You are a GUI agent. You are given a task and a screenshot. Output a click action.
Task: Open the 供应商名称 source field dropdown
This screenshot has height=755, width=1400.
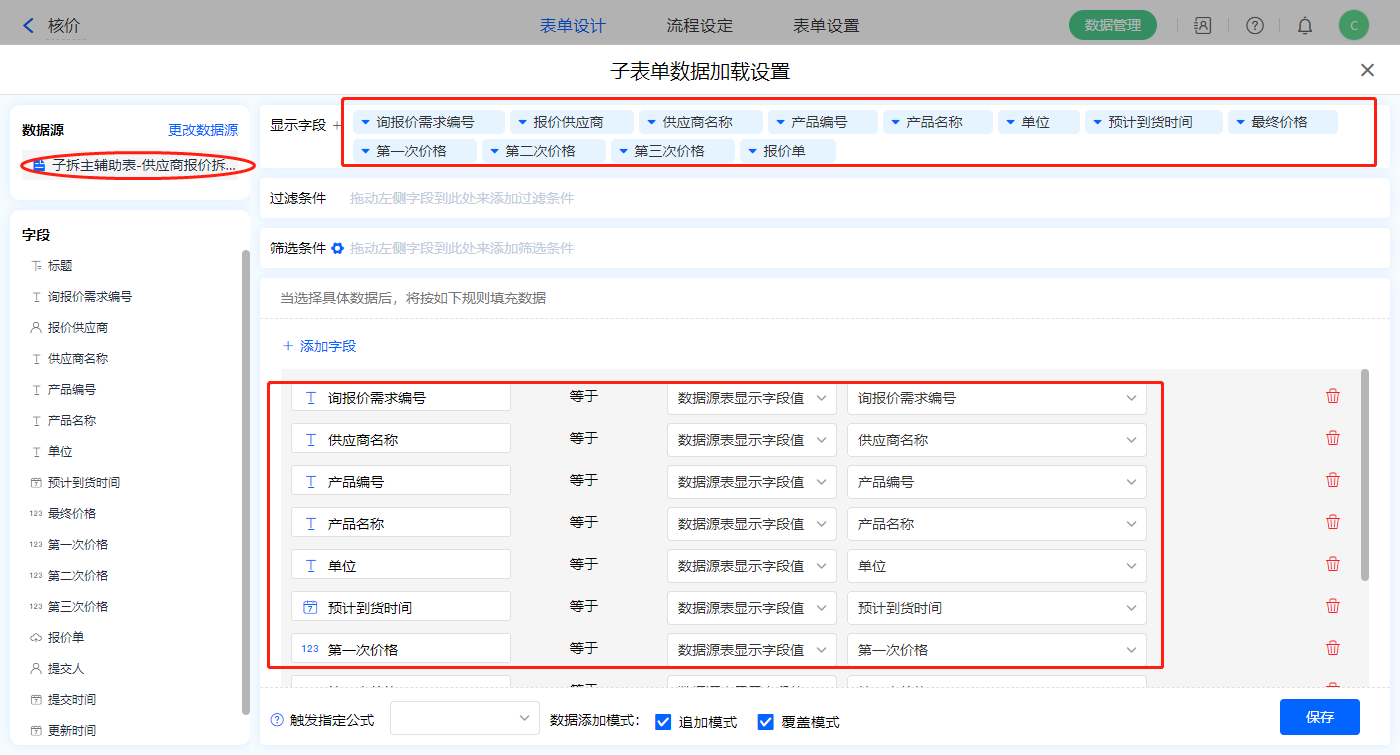tap(996, 440)
